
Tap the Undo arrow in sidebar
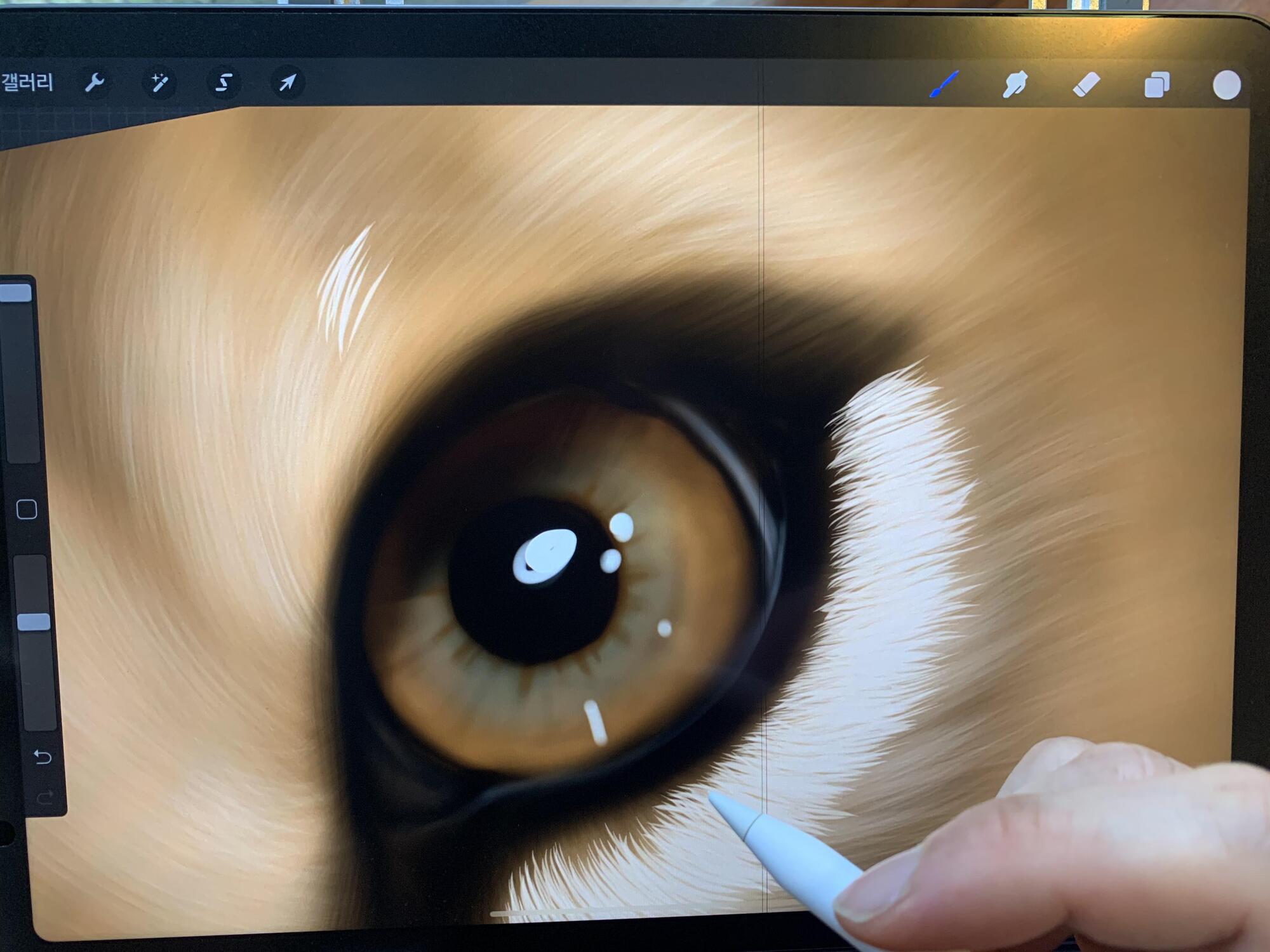click(x=42, y=757)
